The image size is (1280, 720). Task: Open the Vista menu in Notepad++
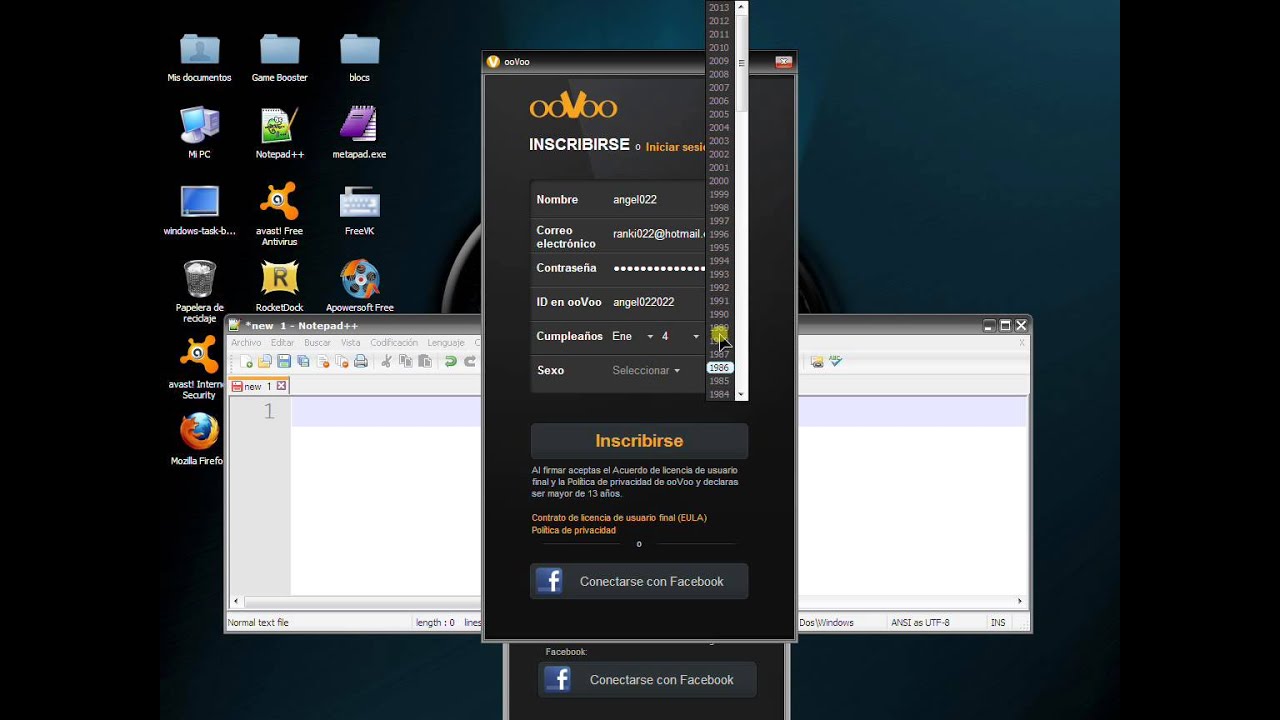coord(351,343)
